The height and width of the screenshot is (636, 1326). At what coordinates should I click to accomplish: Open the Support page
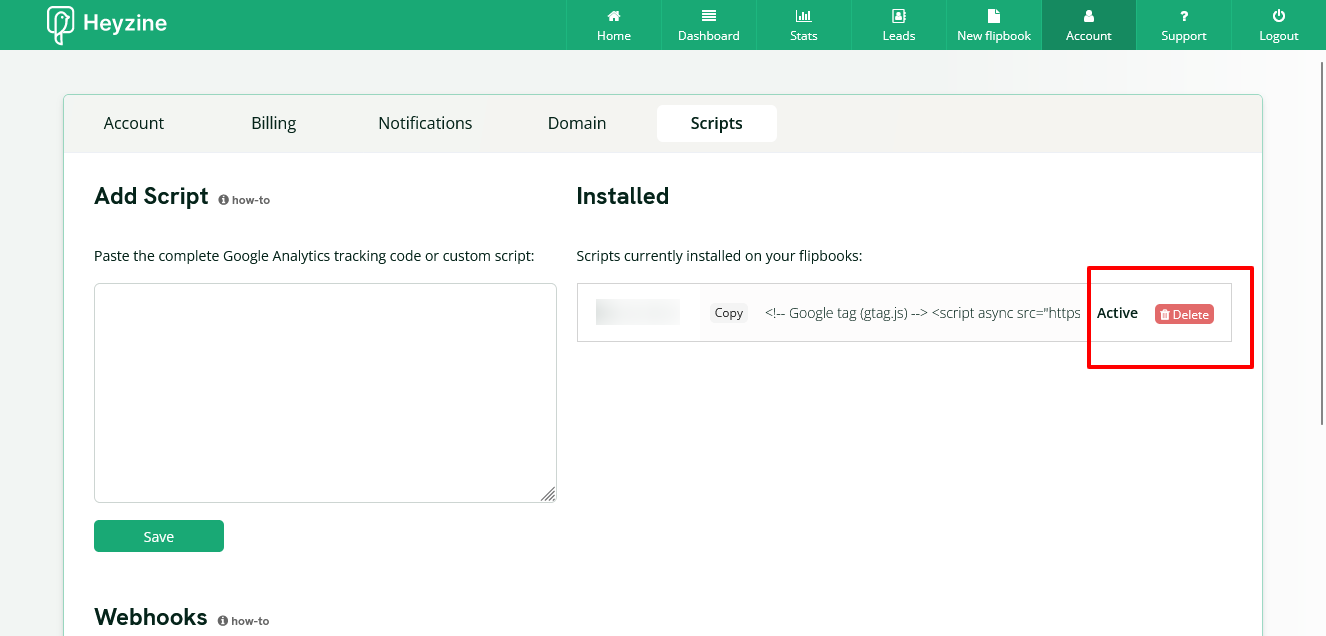tap(1183, 25)
